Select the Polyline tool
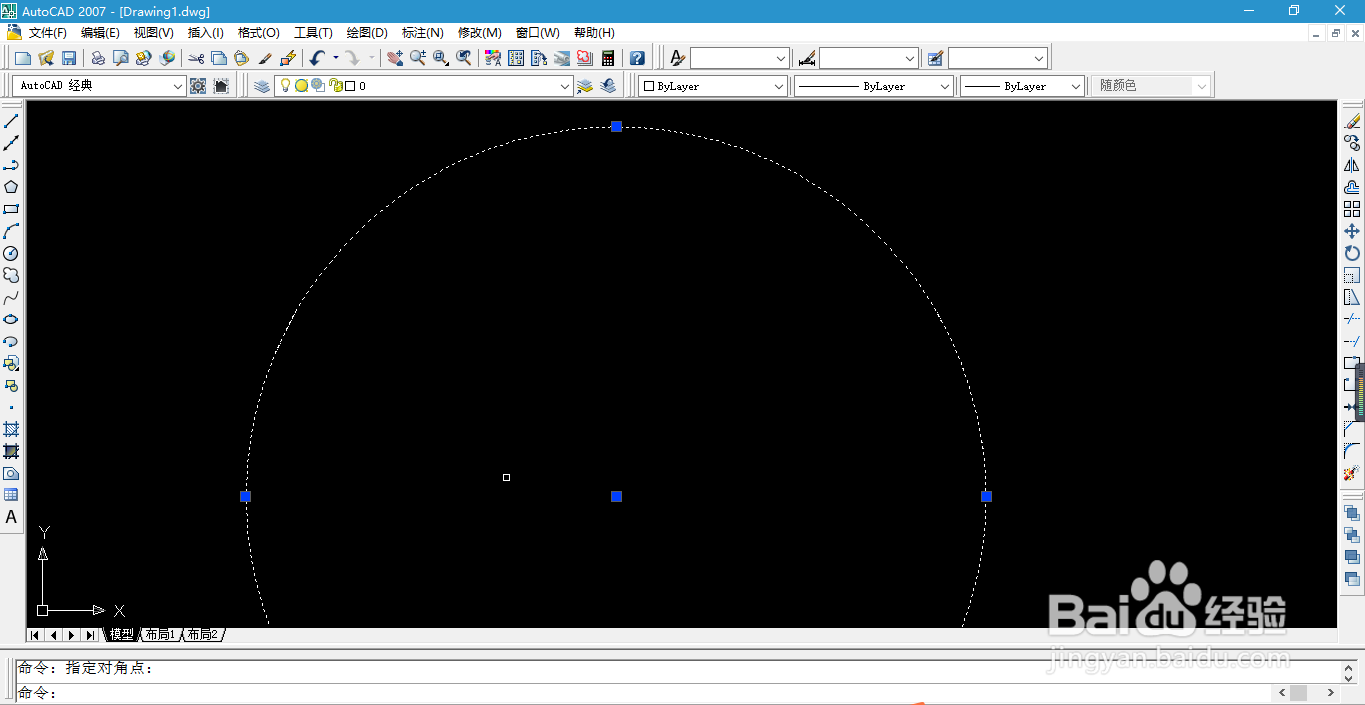Image resolution: width=1365 pixels, height=705 pixels. 11,165
